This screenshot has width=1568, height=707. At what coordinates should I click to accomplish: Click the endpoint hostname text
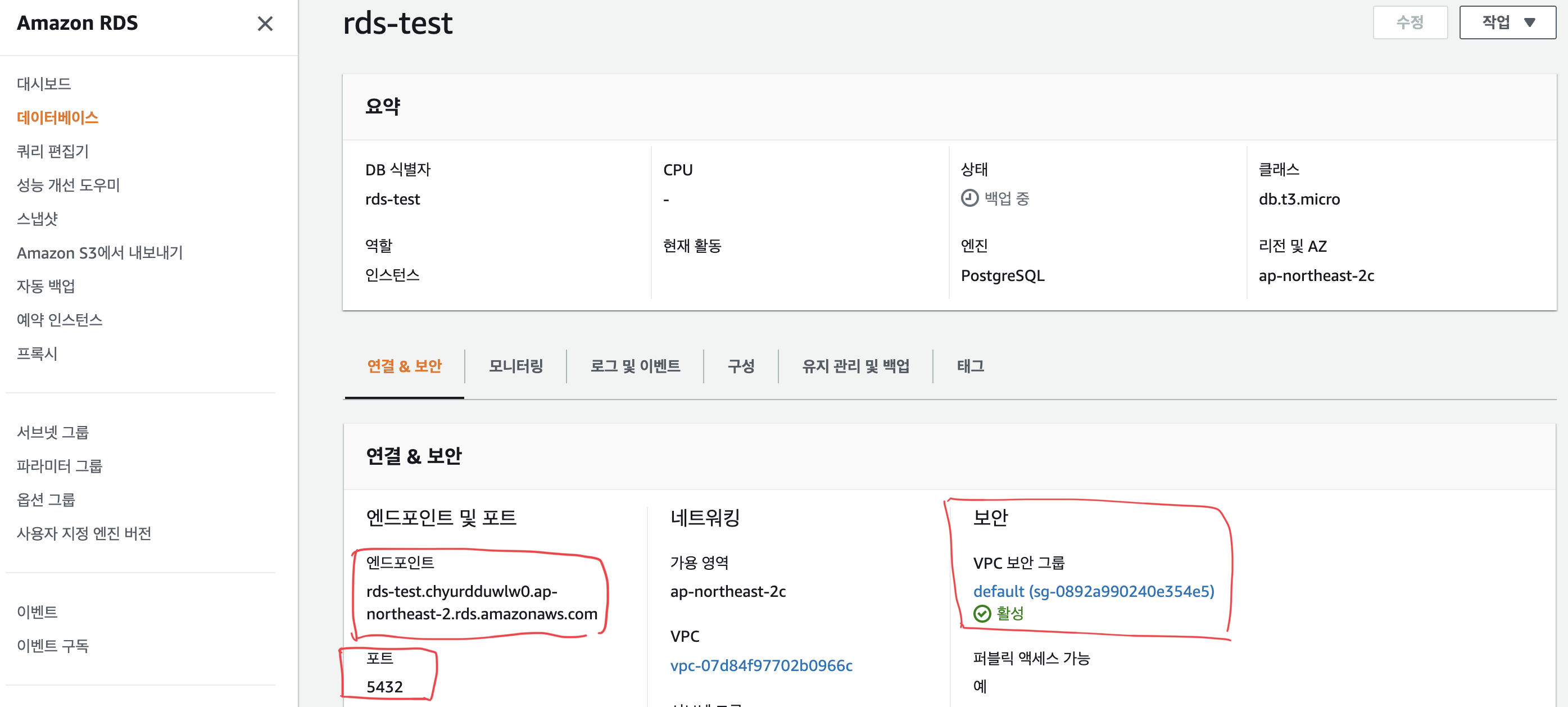[x=481, y=602]
